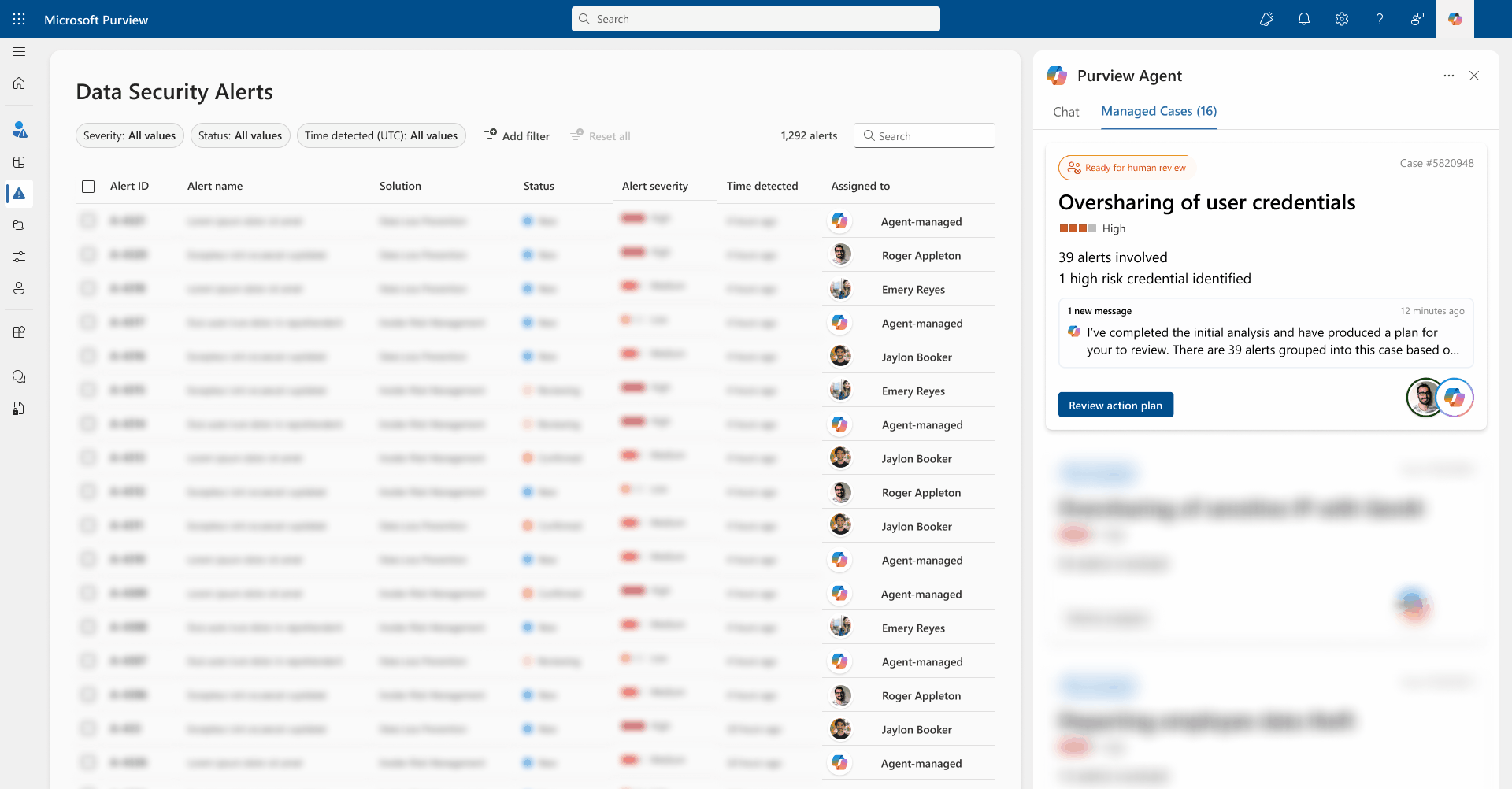Click the global Search box in the top bar
The width and height of the screenshot is (1512, 789).
[x=756, y=19]
